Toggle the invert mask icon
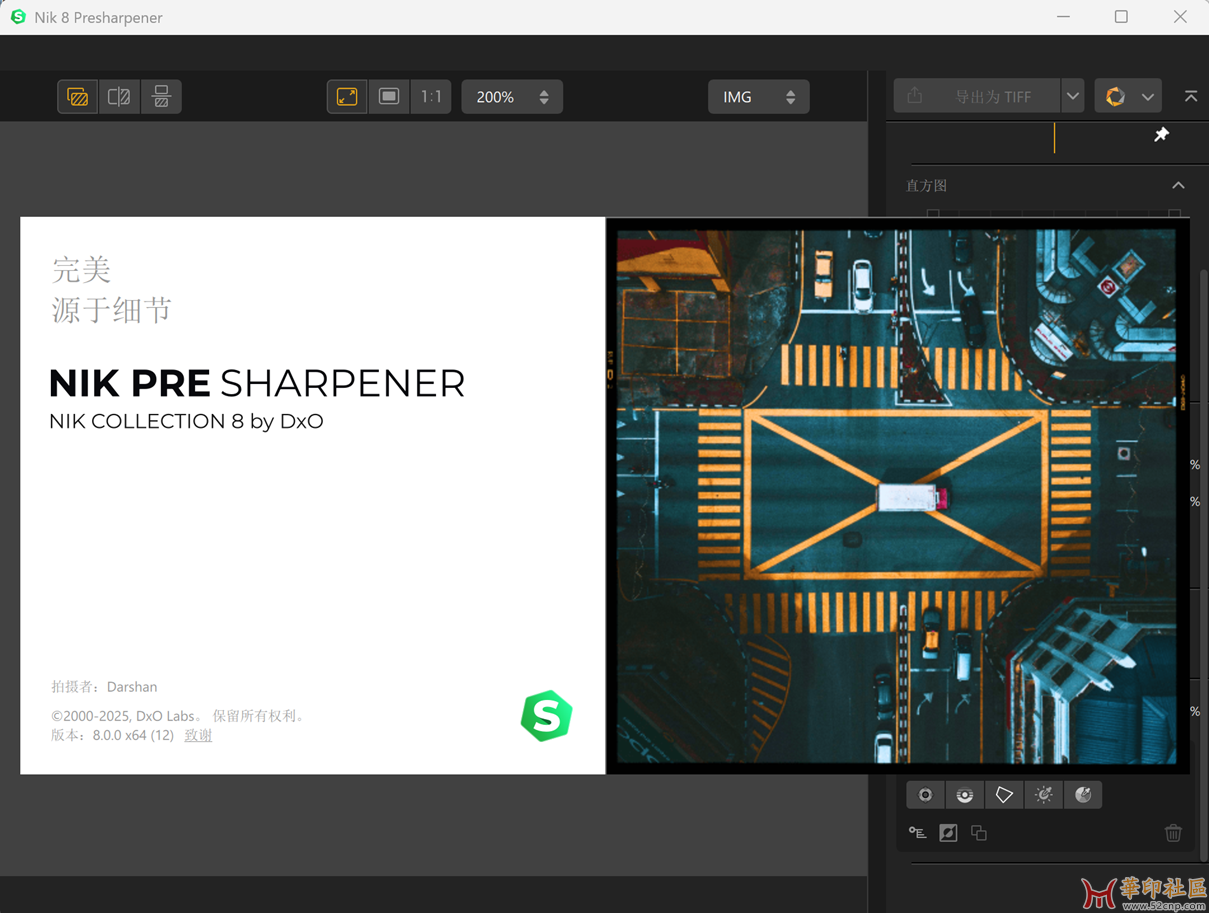 [x=948, y=833]
